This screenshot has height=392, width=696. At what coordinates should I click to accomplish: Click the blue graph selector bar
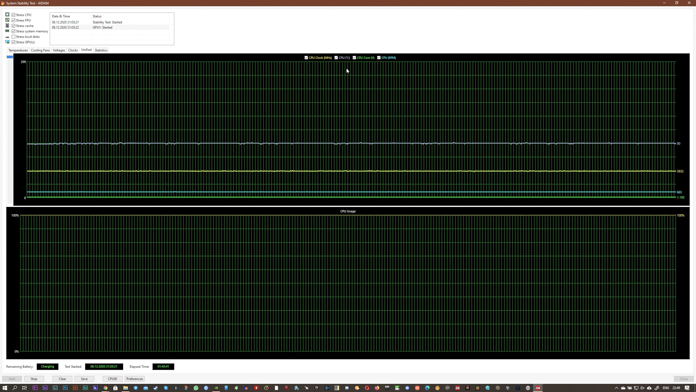pyautogui.click(x=10, y=57)
